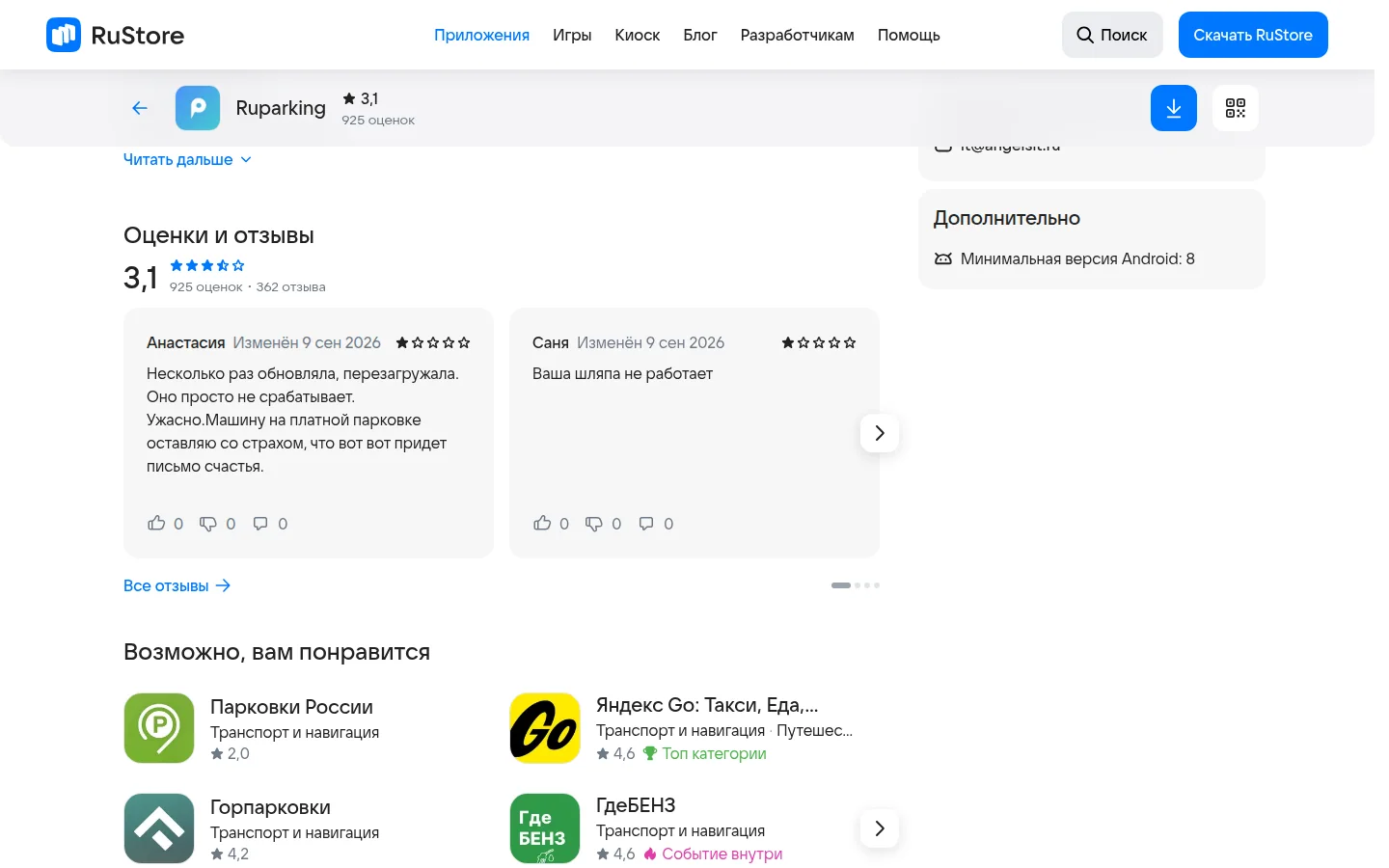Open the Игры section

[x=572, y=35]
